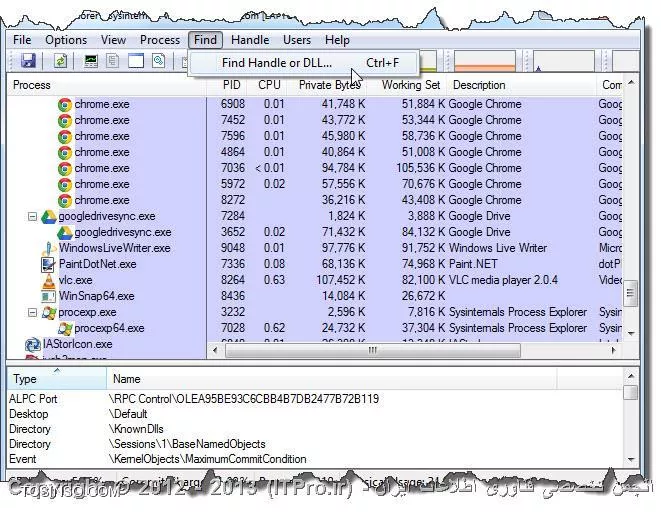Click the WinSnap64.exe icon
This screenshot has width=661, height=513.
coord(48,297)
